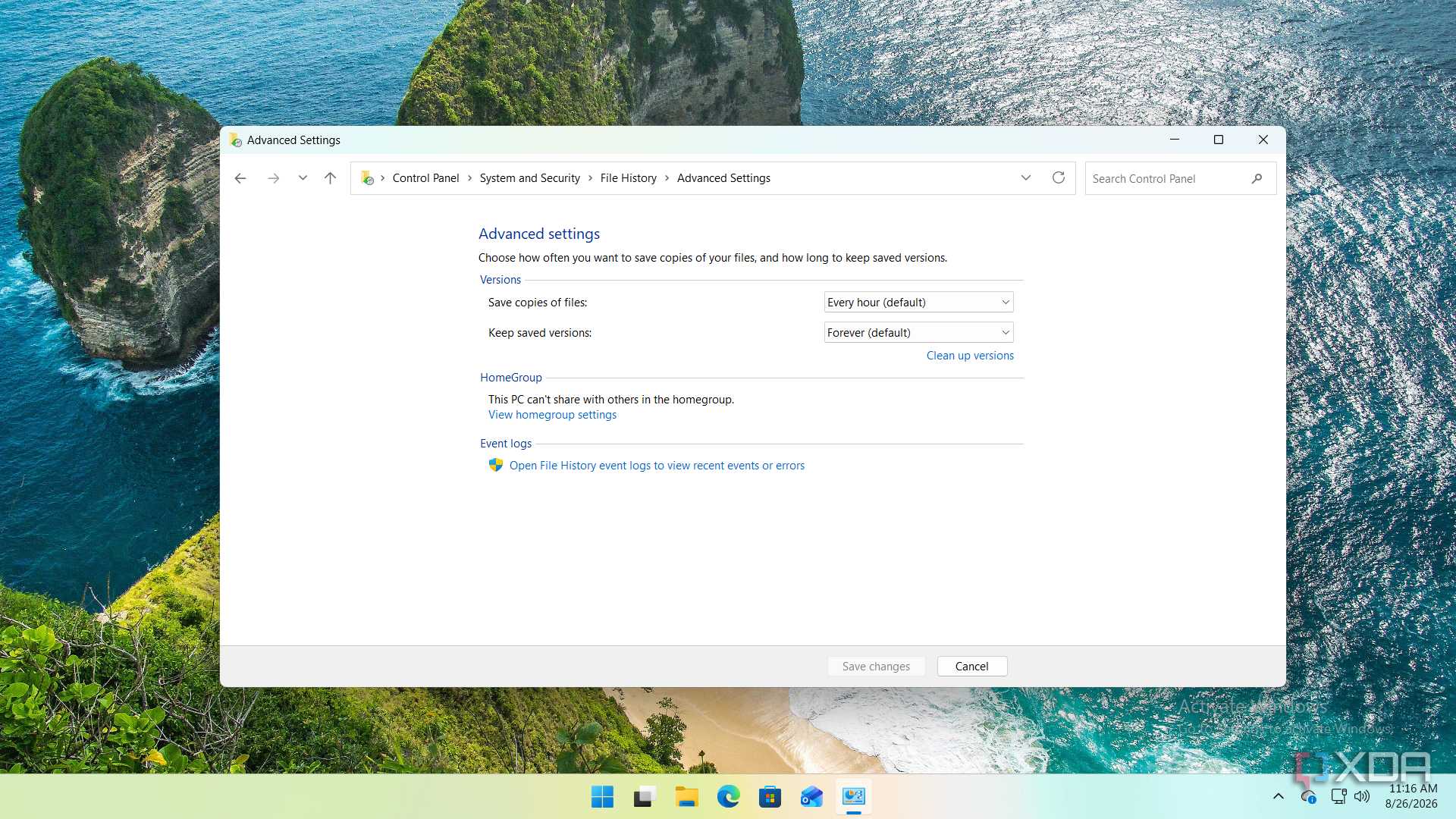Image resolution: width=1456 pixels, height=819 pixels.
Task: Open Outlook from the taskbar
Action: (x=811, y=797)
